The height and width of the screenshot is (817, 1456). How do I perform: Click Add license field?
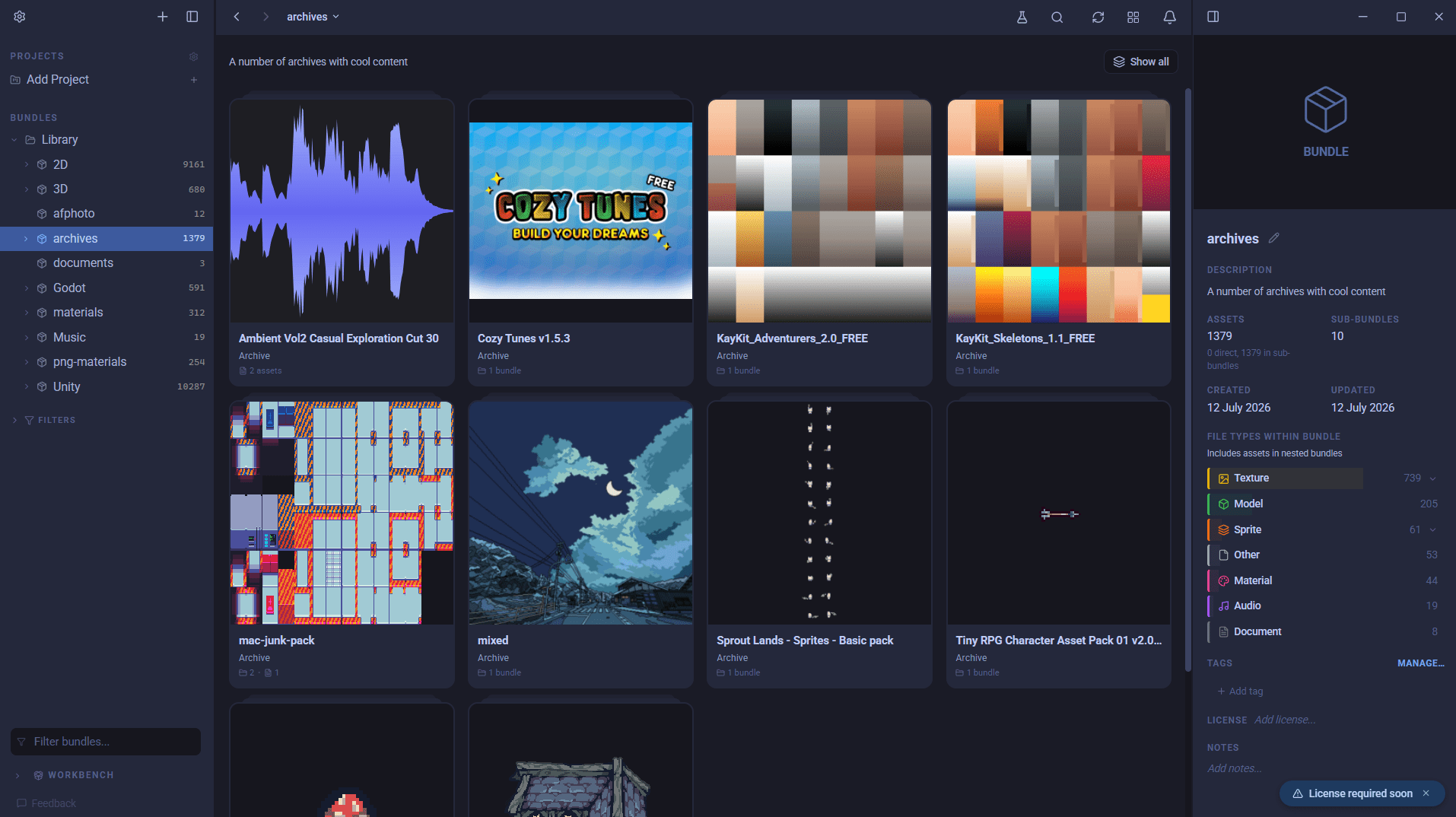point(1285,720)
